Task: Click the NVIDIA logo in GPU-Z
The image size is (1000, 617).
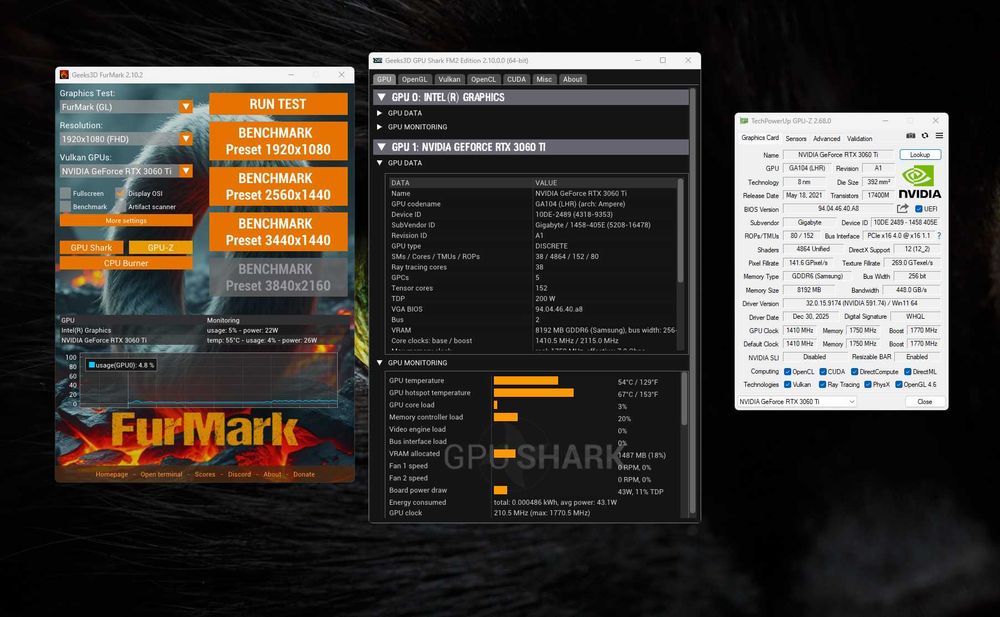Action: tap(920, 182)
